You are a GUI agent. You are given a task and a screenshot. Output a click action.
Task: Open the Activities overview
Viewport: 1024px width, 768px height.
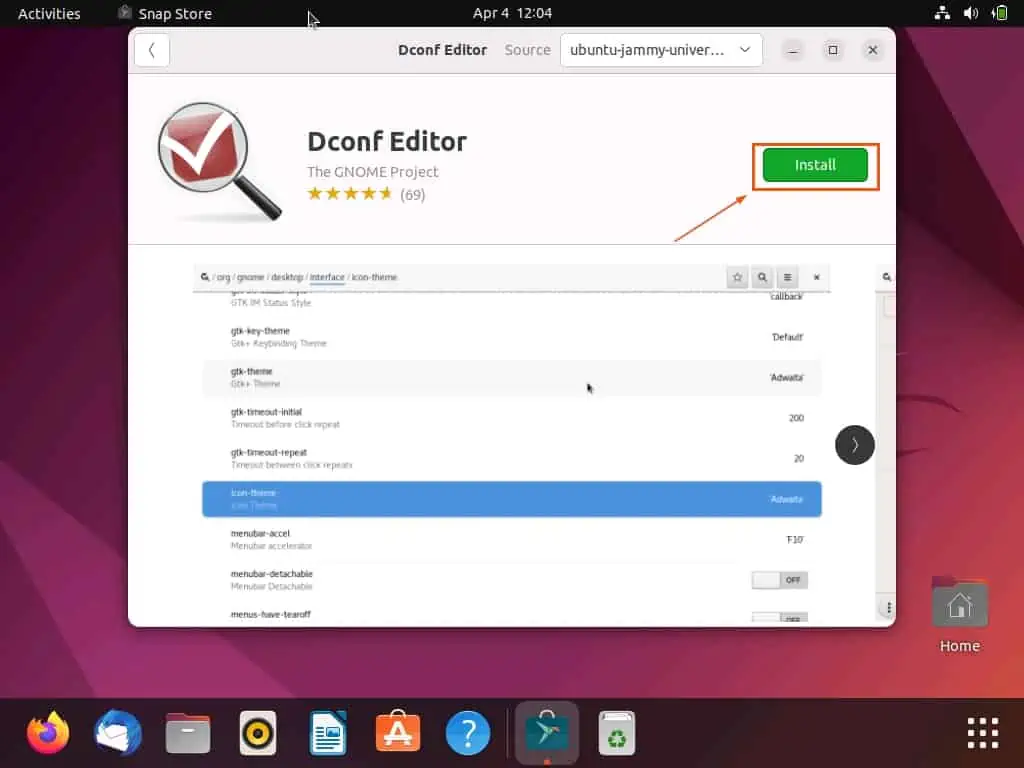pos(47,13)
